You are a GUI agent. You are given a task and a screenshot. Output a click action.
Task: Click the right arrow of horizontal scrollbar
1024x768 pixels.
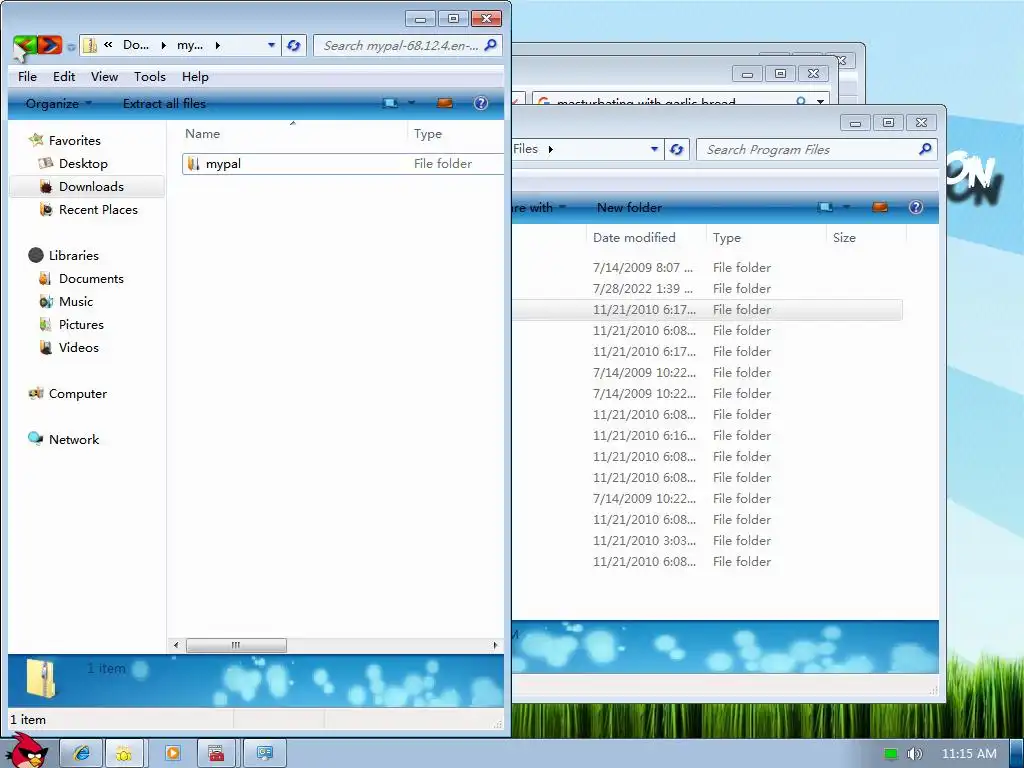[495, 645]
